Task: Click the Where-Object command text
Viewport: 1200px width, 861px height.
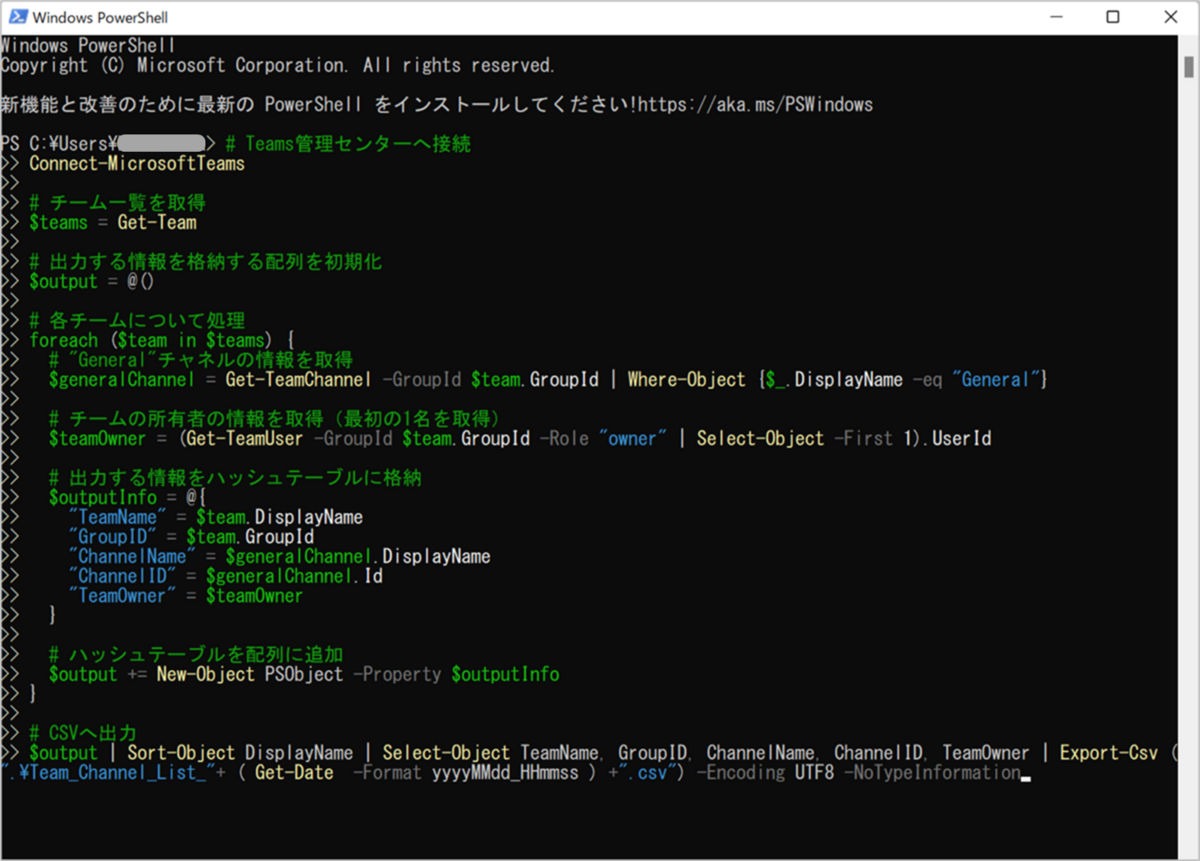Action: [686, 379]
